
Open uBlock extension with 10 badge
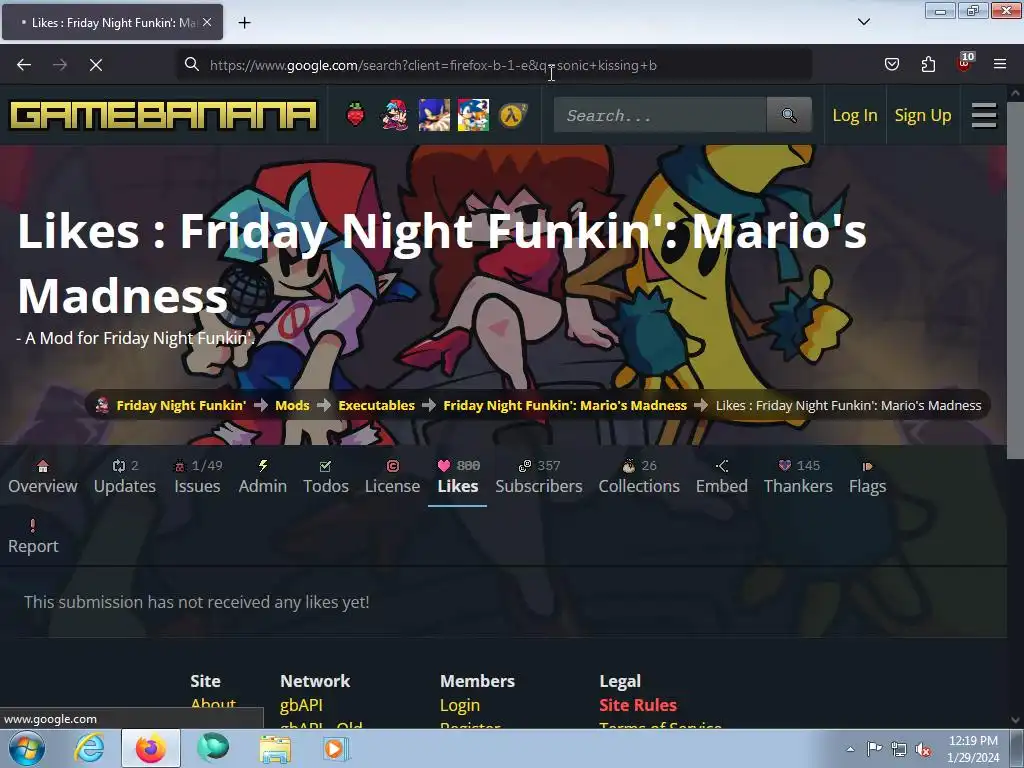(965, 63)
